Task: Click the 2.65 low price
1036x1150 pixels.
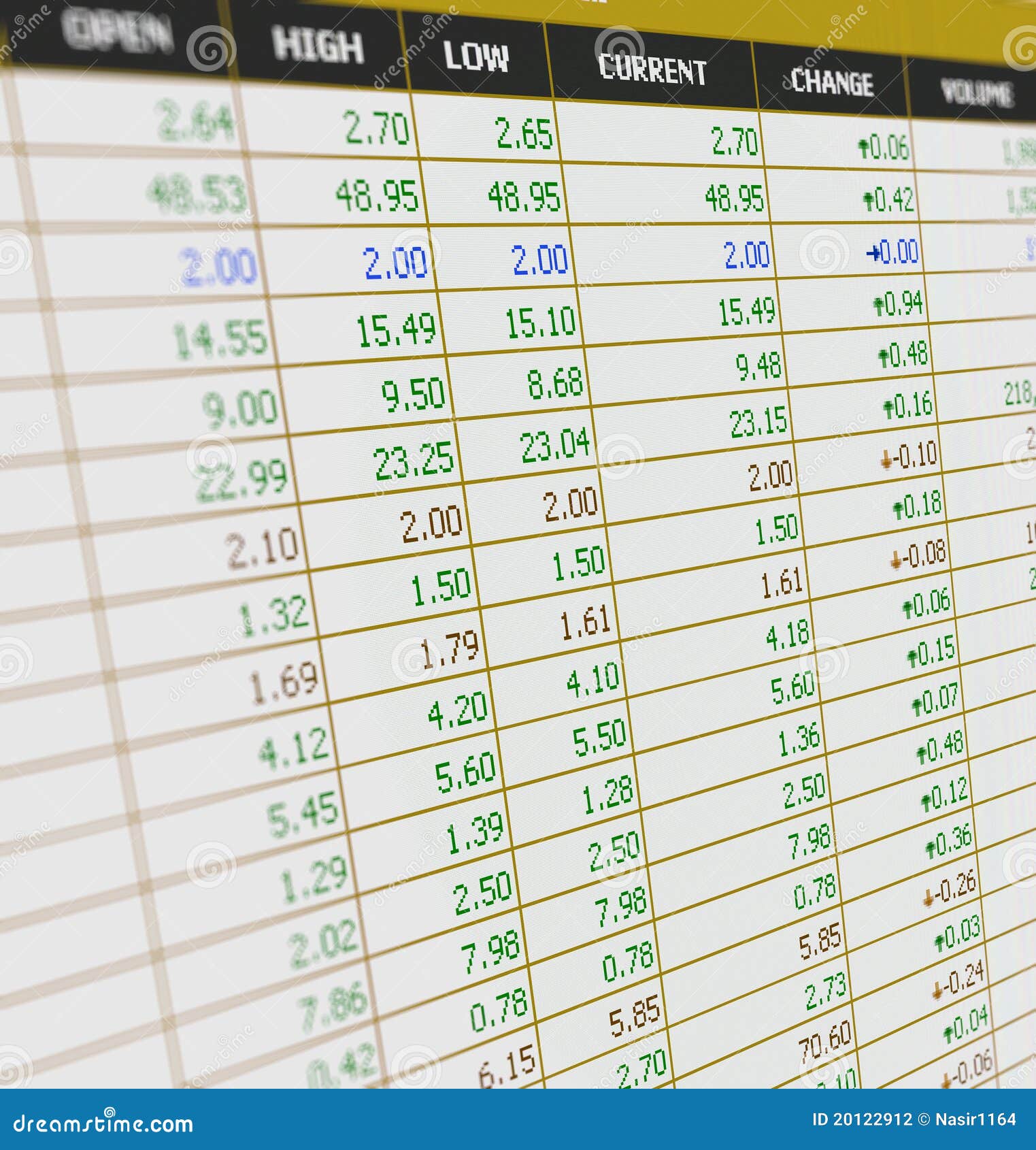Action: (x=524, y=133)
